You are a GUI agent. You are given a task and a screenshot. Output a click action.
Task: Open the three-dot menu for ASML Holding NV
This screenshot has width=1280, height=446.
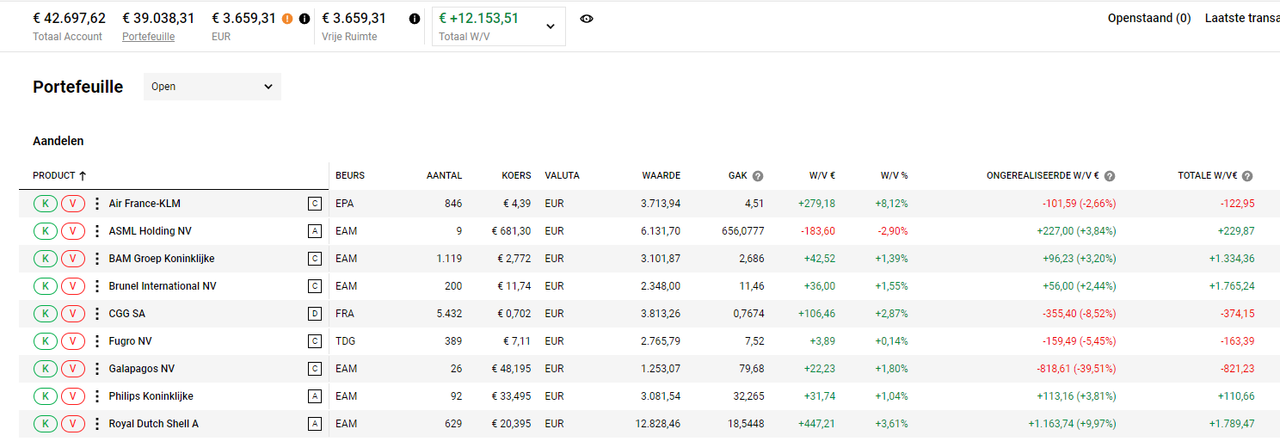coord(97,231)
